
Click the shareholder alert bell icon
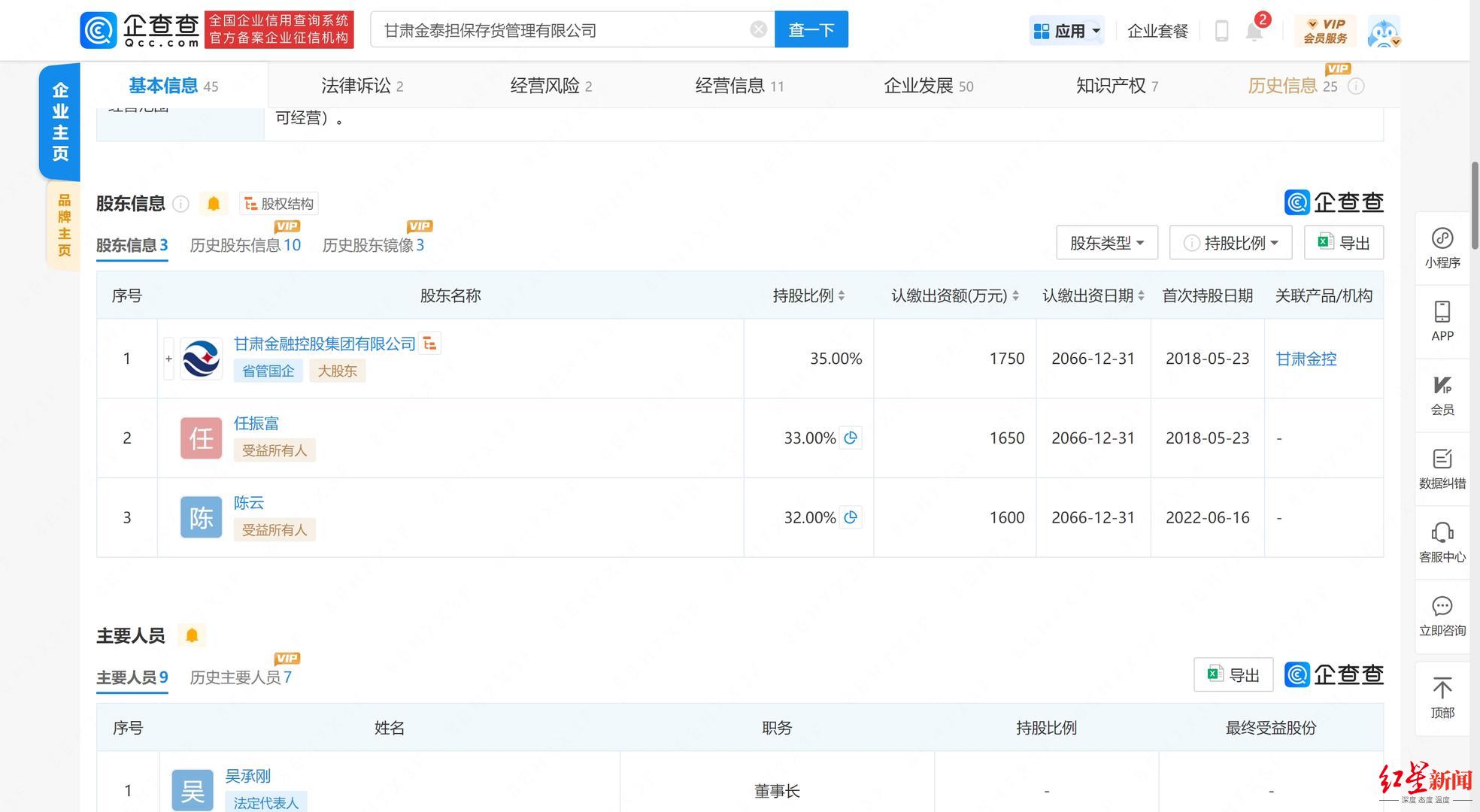tap(213, 203)
